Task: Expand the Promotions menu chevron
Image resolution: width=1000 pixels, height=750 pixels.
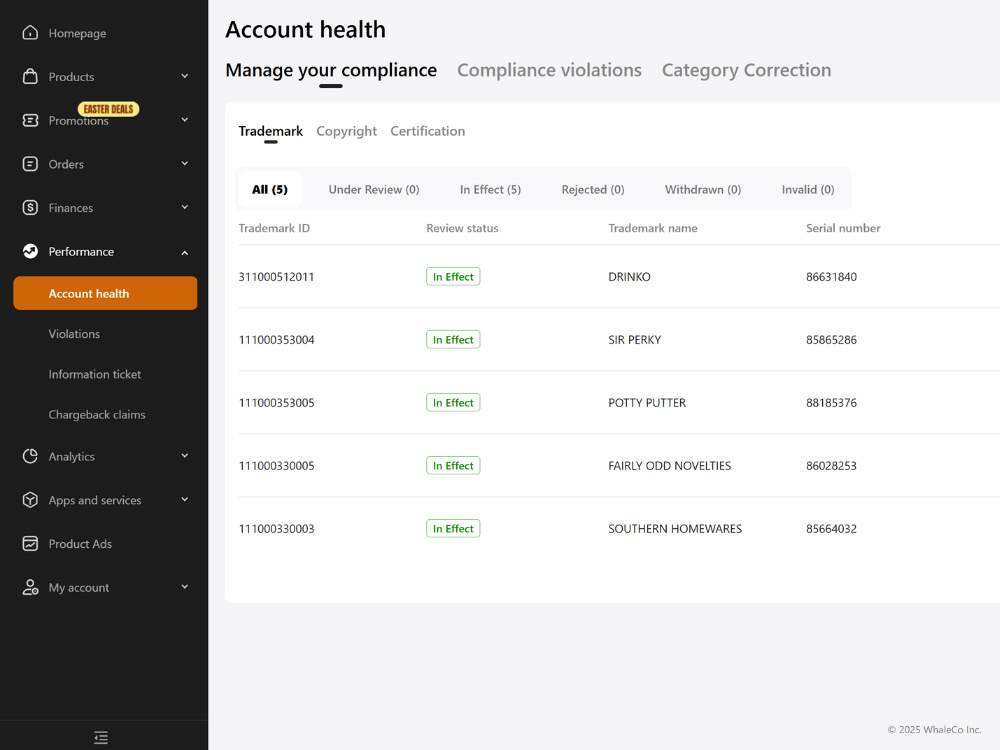Action: [184, 120]
